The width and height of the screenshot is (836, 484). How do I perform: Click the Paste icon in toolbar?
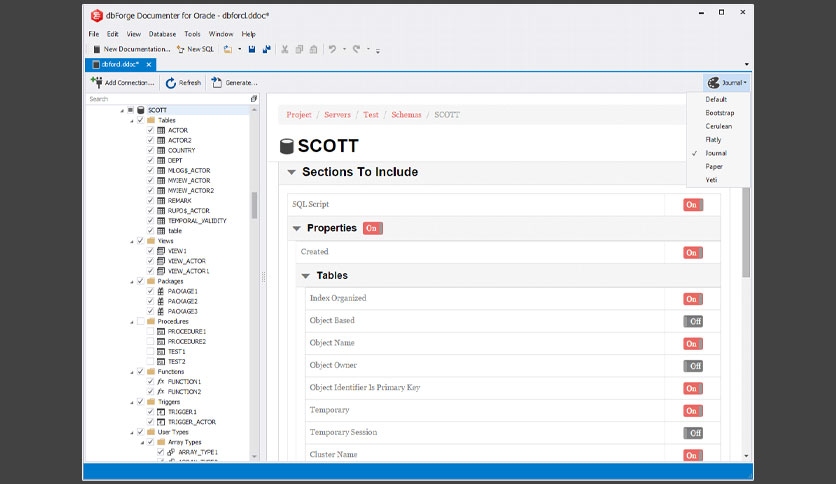[314, 49]
